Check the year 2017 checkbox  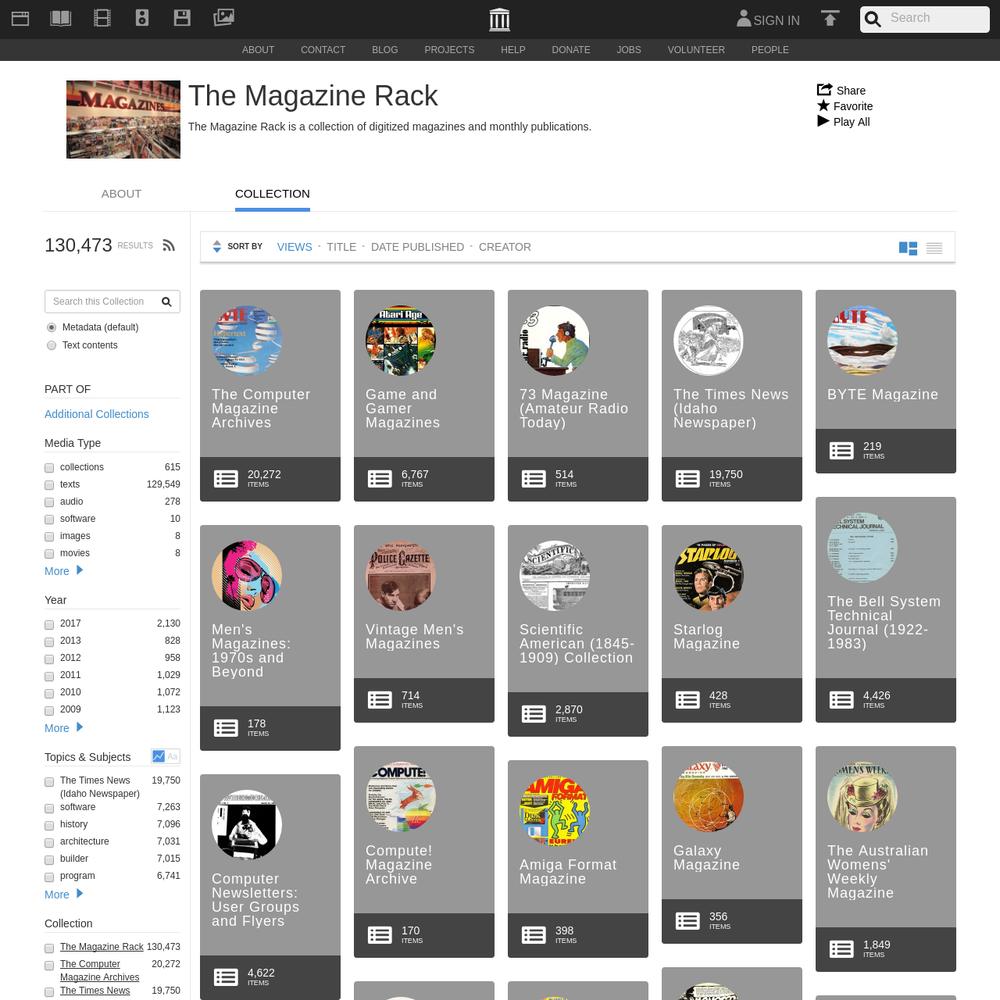49,624
